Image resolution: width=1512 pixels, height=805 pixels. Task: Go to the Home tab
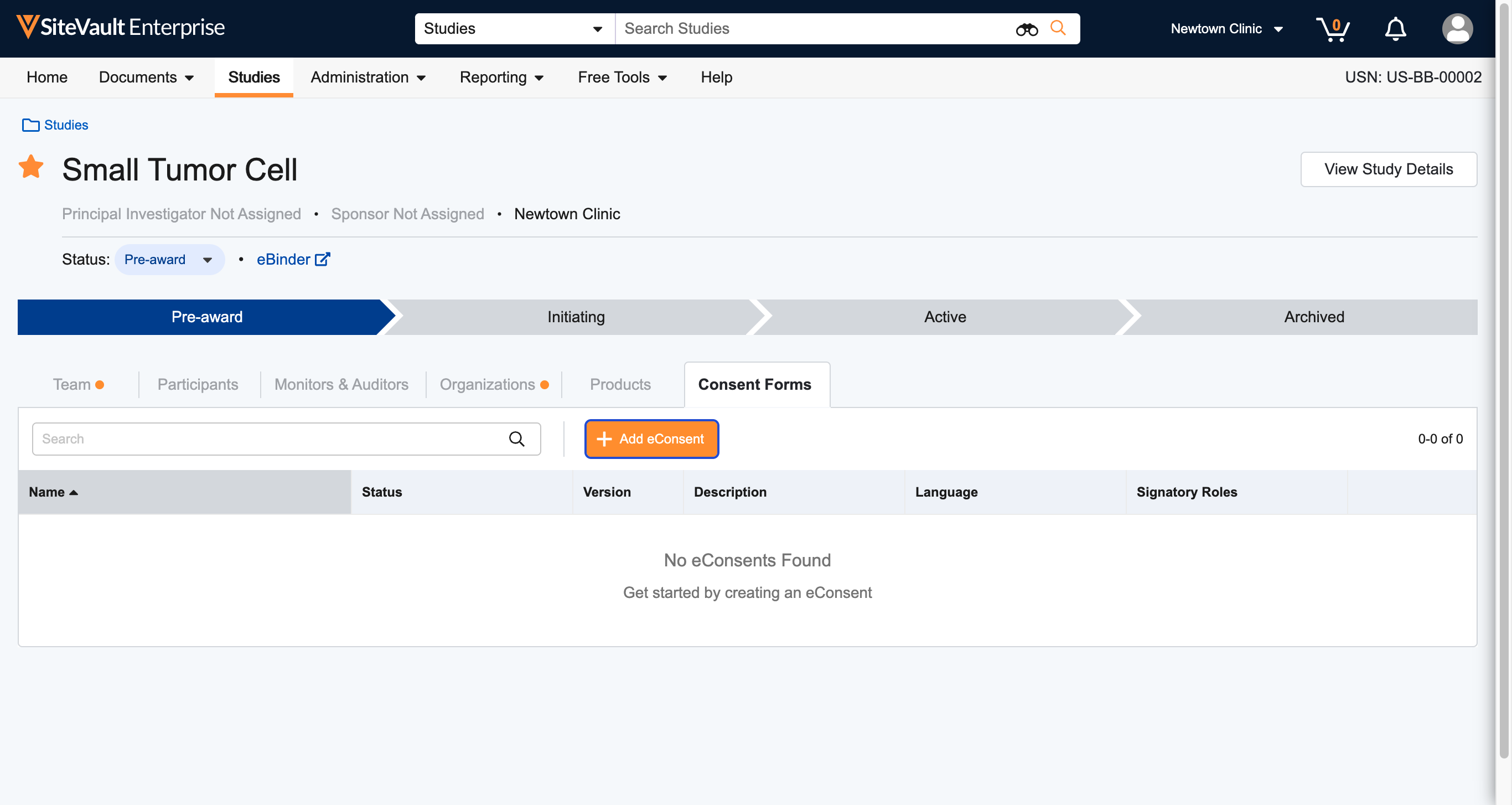pyautogui.click(x=47, y=78)
